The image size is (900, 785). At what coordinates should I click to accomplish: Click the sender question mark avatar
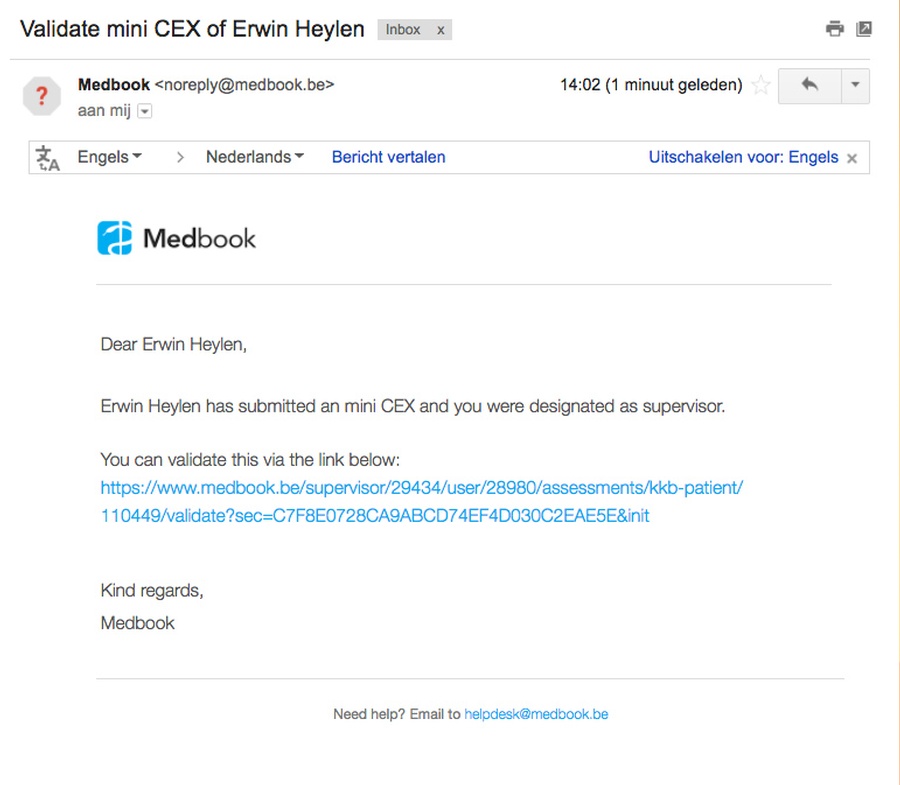(42, 95)
